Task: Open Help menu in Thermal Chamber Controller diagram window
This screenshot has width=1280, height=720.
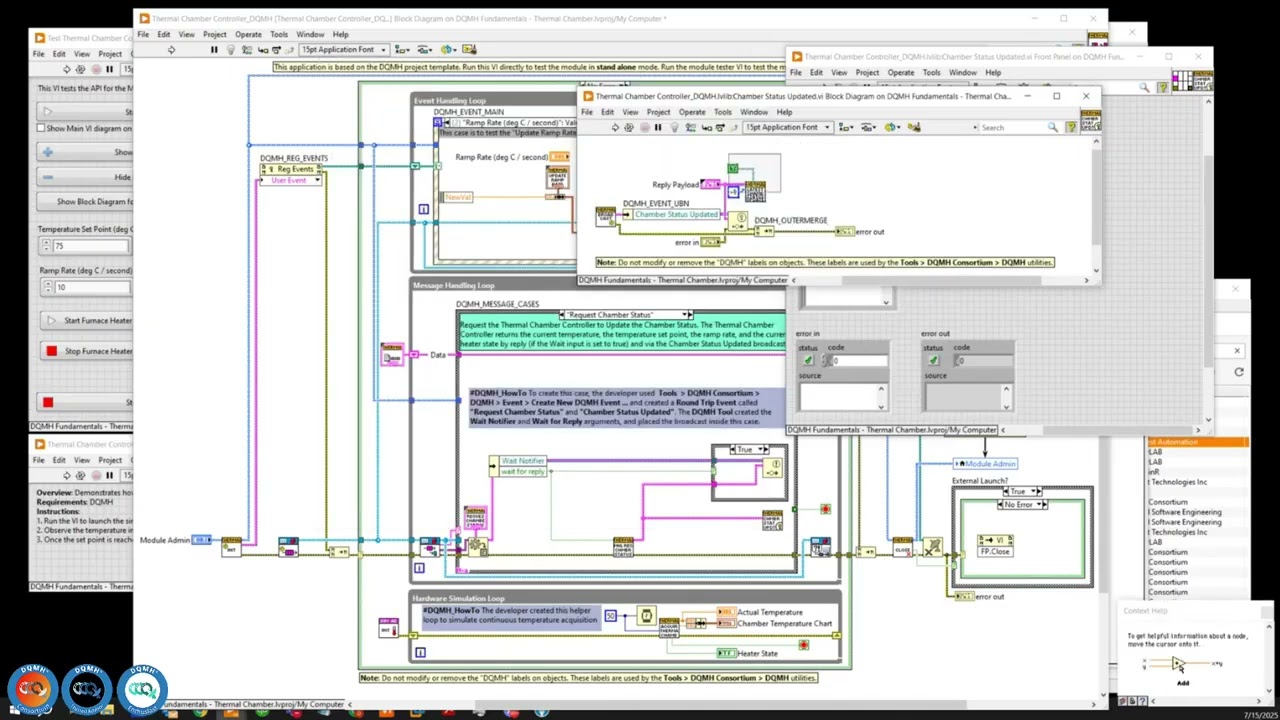Action: point(340,34)
